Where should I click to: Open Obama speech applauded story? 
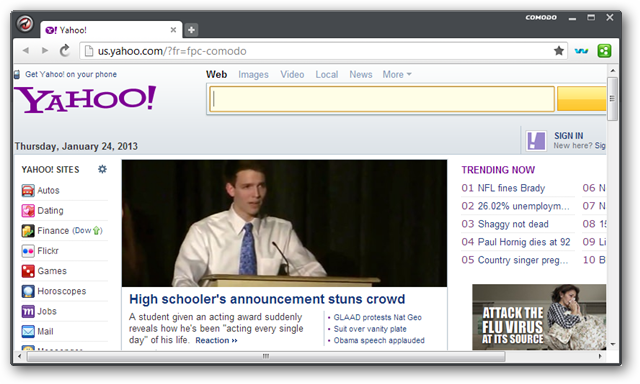point(379,340)
